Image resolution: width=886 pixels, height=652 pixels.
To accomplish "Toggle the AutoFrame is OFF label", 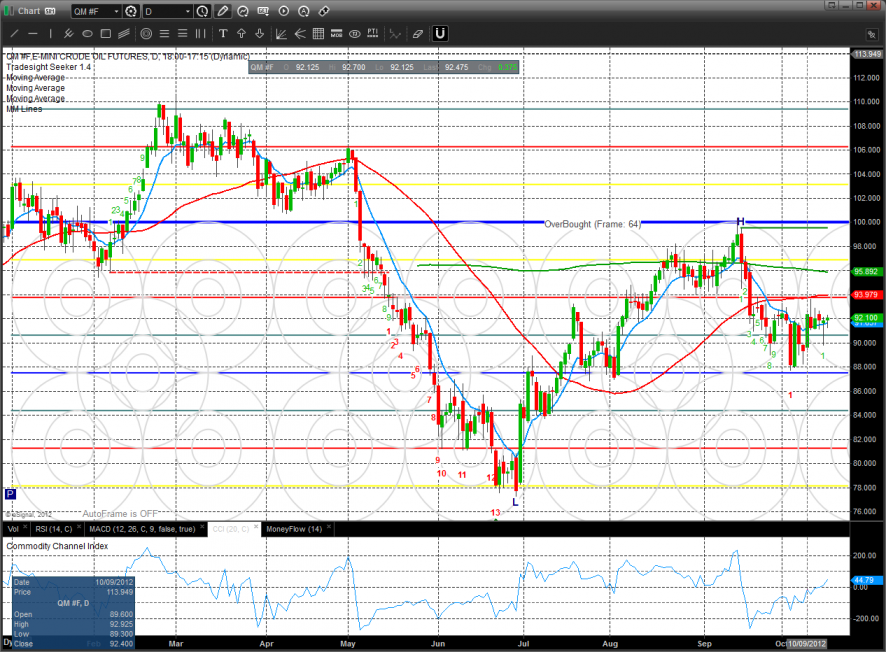I will point(120,511).
